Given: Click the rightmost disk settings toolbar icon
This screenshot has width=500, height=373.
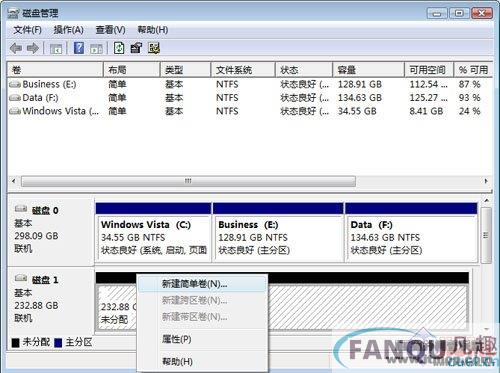Looking at the screenshot, I should pos(154,48).
